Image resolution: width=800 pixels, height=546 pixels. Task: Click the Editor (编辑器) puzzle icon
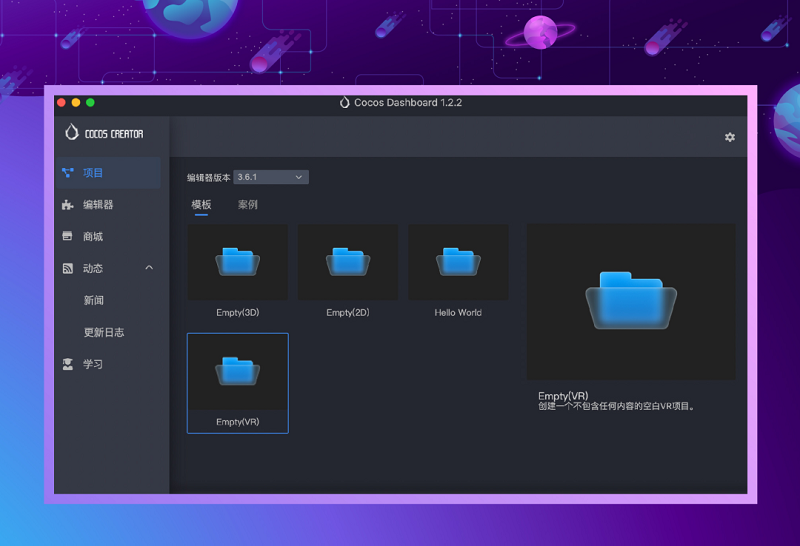coord(68,205)
